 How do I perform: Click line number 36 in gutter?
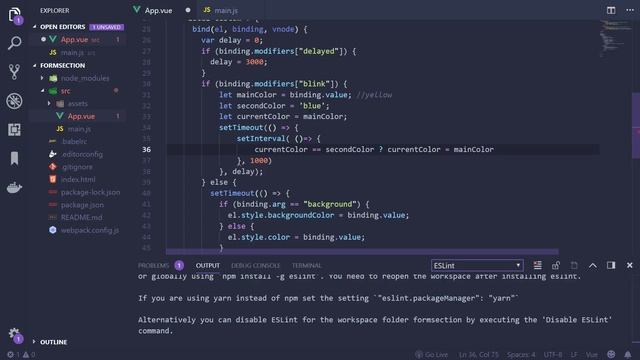point(147,149)
